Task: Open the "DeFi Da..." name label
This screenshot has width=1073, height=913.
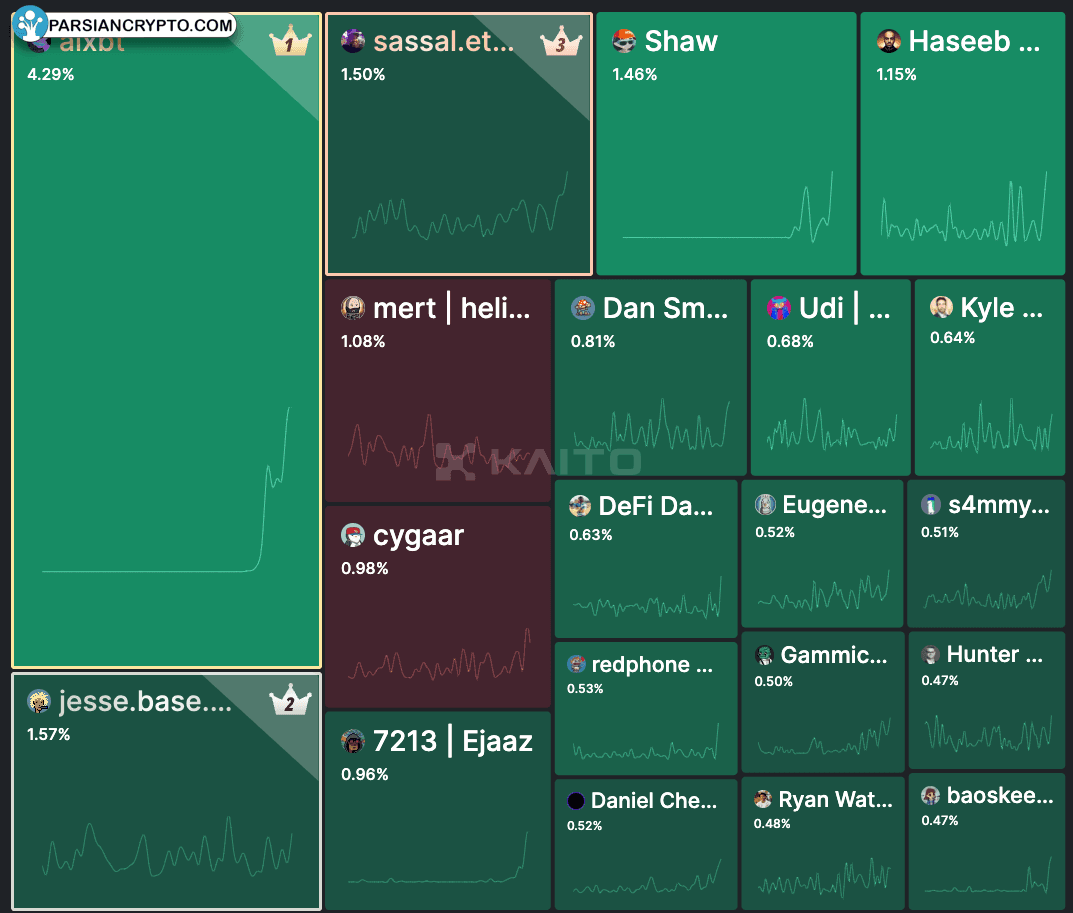Action: coord(656,506)
